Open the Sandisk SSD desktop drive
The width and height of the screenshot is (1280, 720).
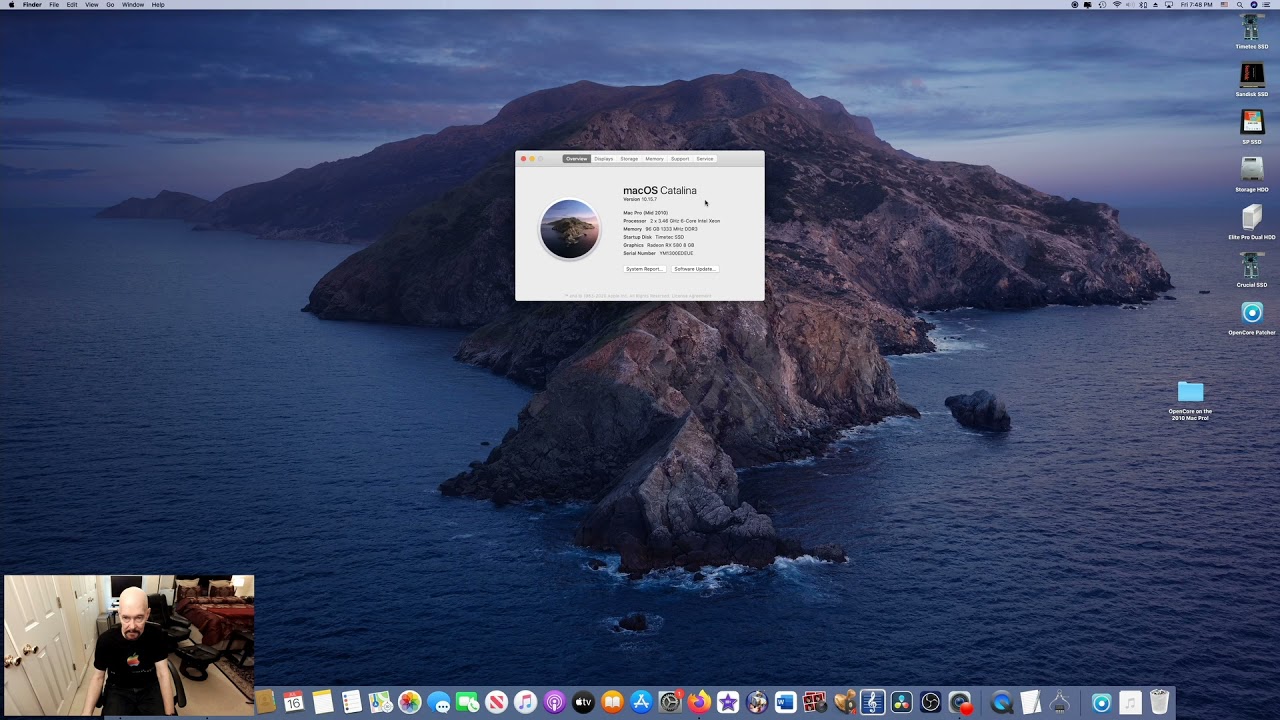tap(1251, 75)
